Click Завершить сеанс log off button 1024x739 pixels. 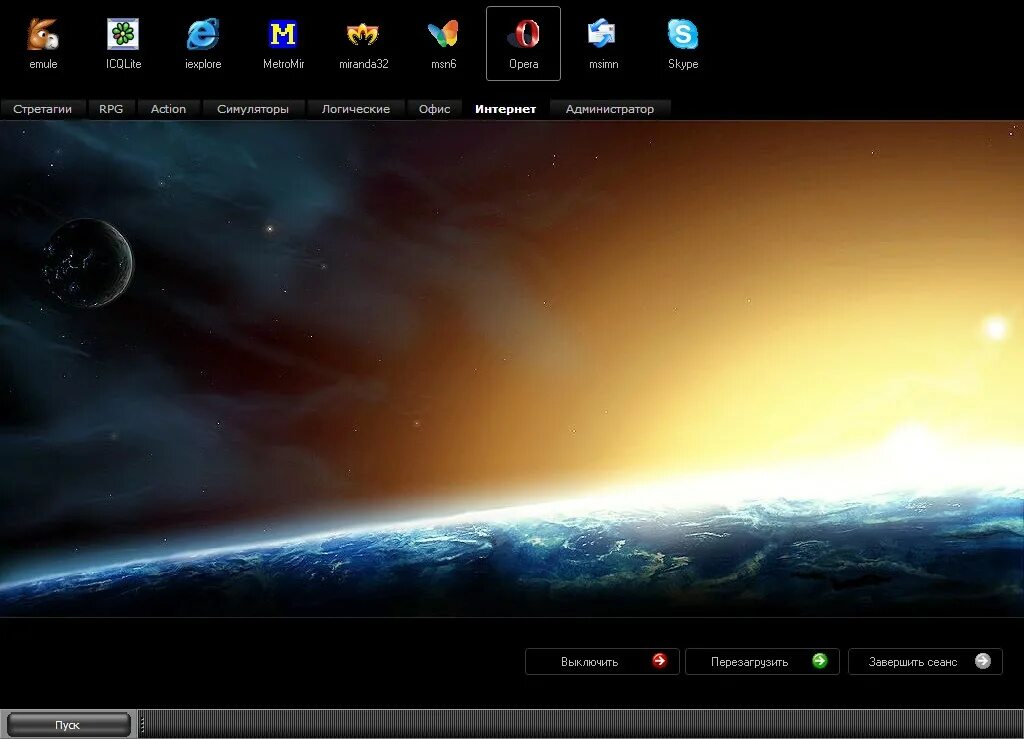925,661
